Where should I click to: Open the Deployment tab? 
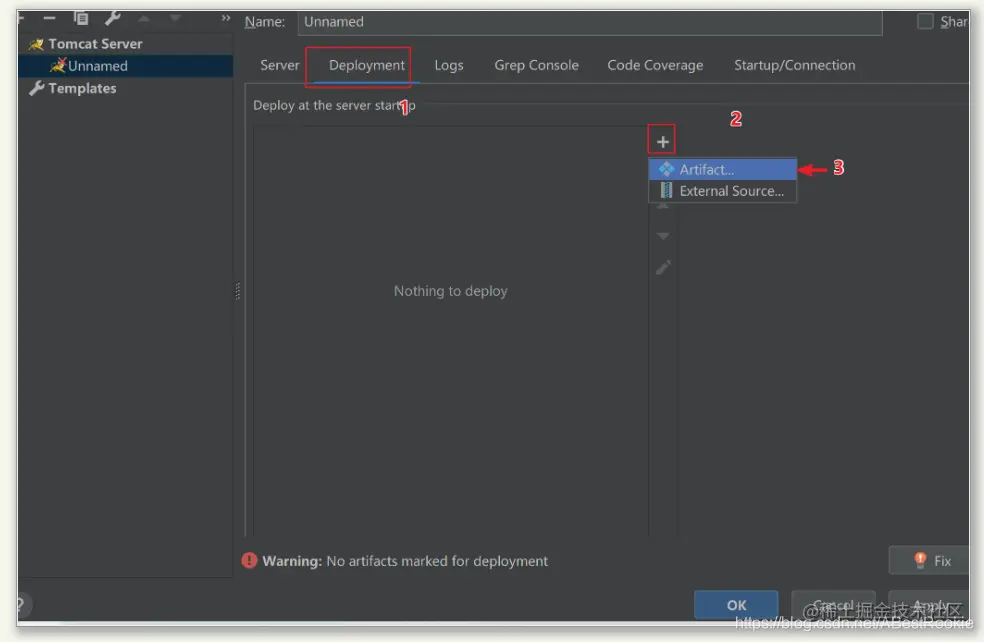[366, 65]
